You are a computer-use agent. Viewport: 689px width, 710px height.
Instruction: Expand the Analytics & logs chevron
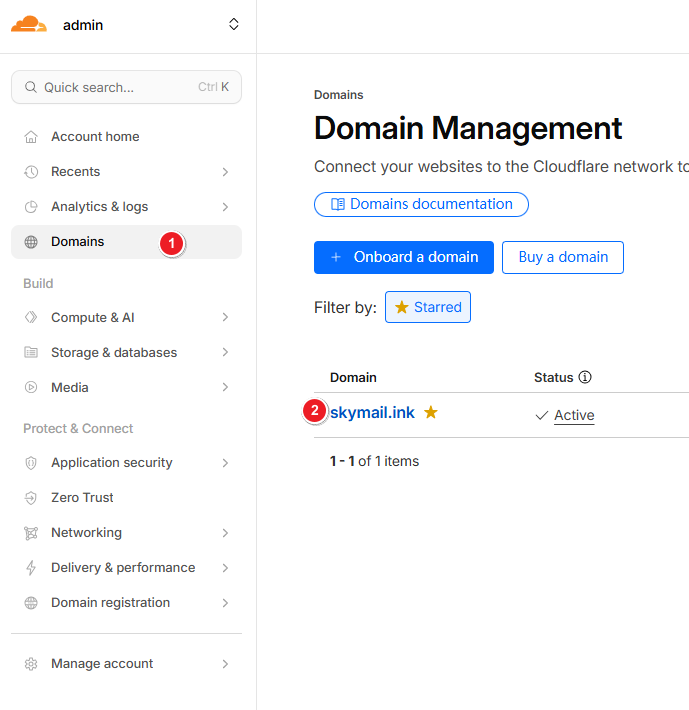tap(225, 207)
